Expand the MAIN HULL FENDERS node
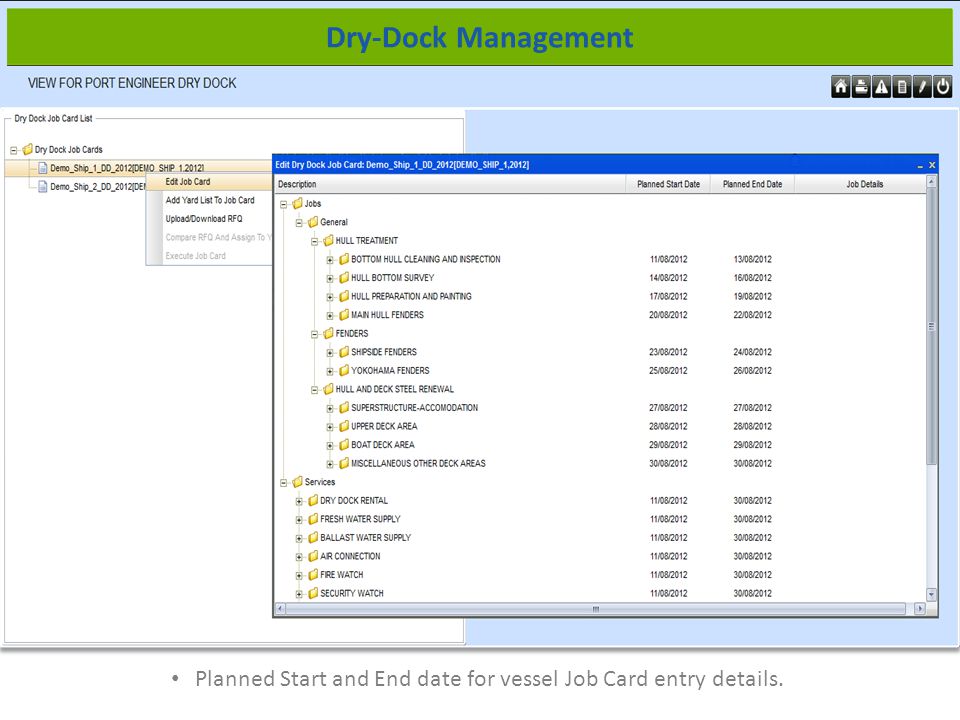This screenshot has width=960, height=720. pos(330,316)
